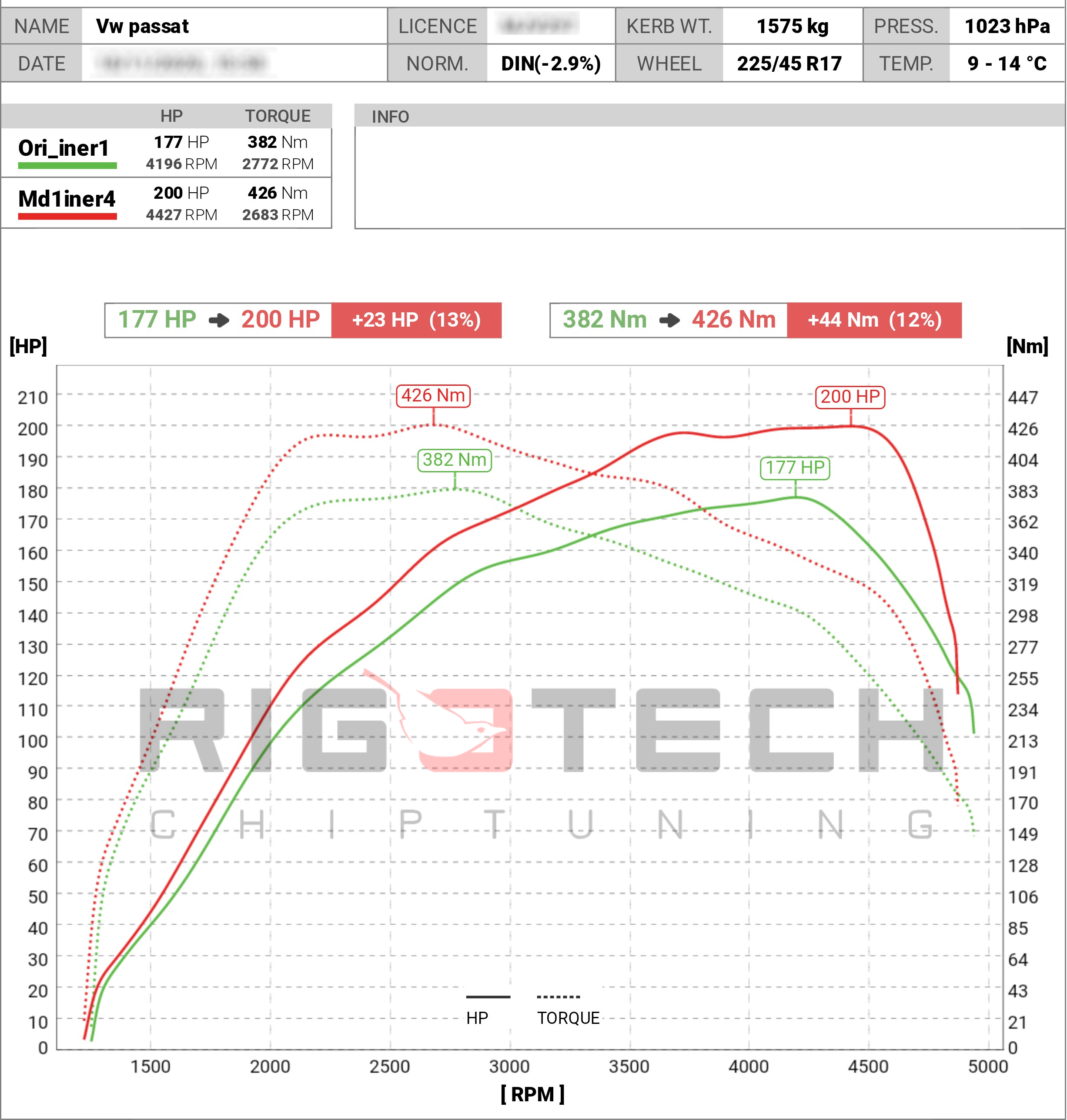The width and height of the screenshot is (1067, 1120).
Task: Click the +23 HP (13%) gain badge
Action: coord(416,320)
